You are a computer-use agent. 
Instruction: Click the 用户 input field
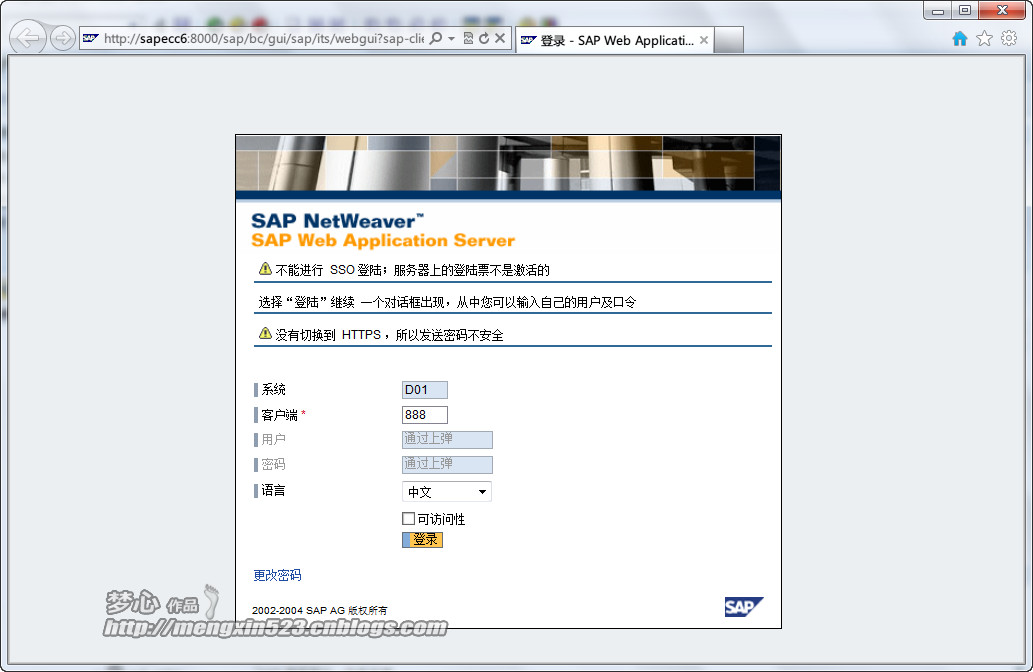(447, 439)
